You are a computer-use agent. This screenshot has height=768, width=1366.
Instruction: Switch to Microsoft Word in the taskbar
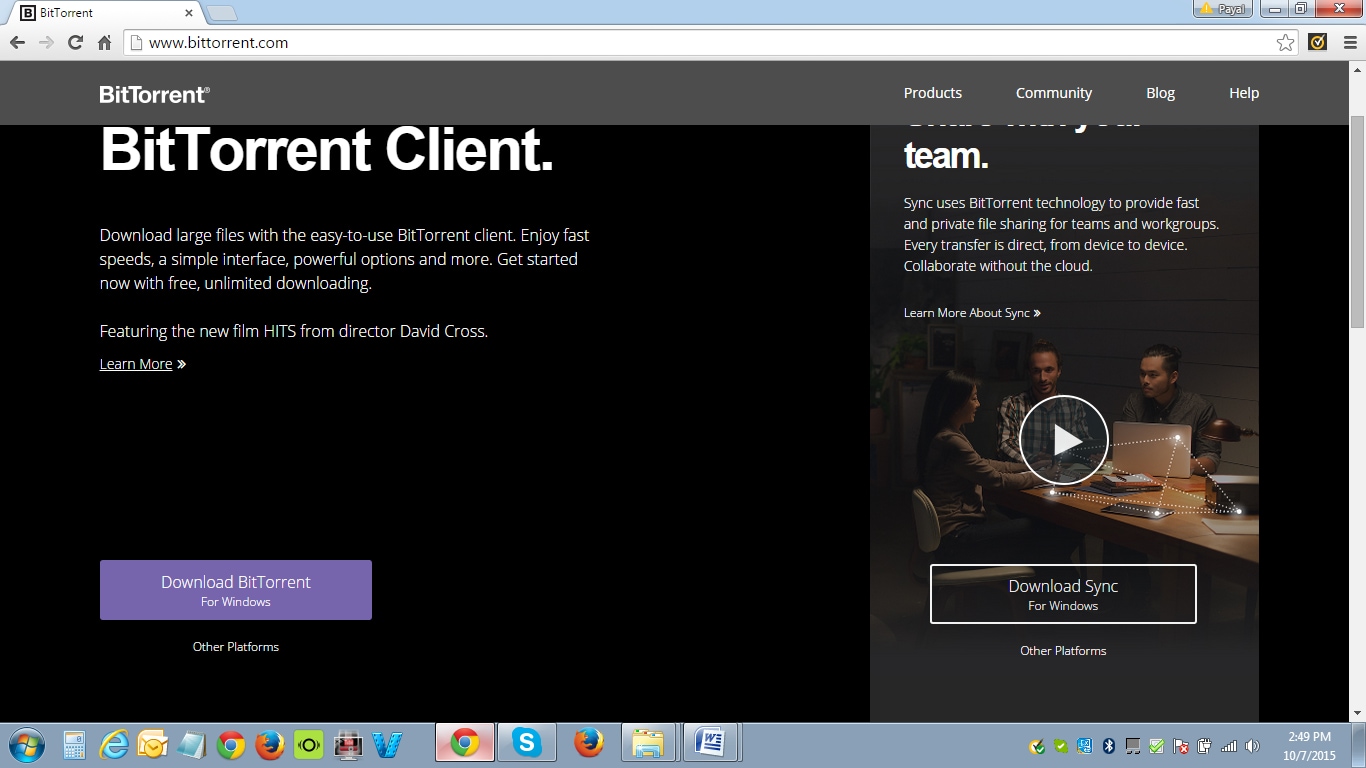pos(710,744)
